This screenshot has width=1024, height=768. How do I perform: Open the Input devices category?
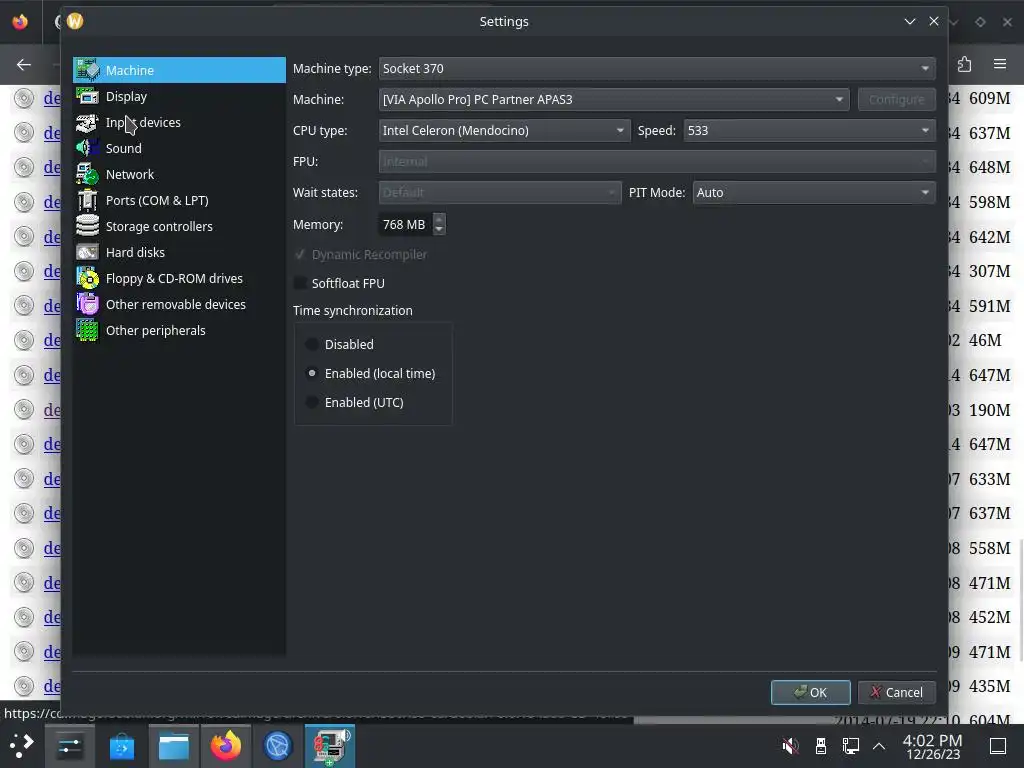pyautogui.click(x=179, y=122)
